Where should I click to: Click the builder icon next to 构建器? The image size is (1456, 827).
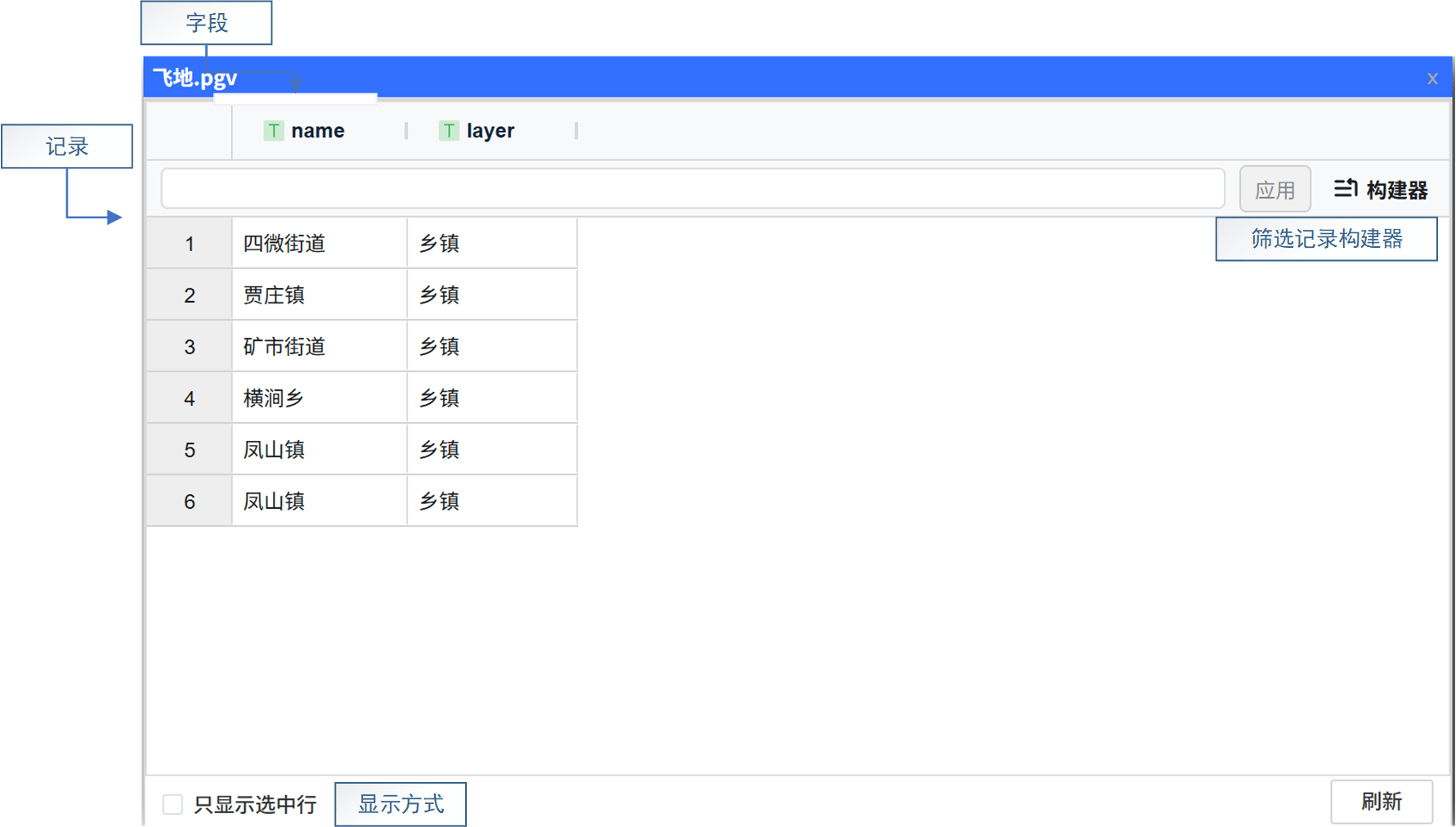[1345, 189]
